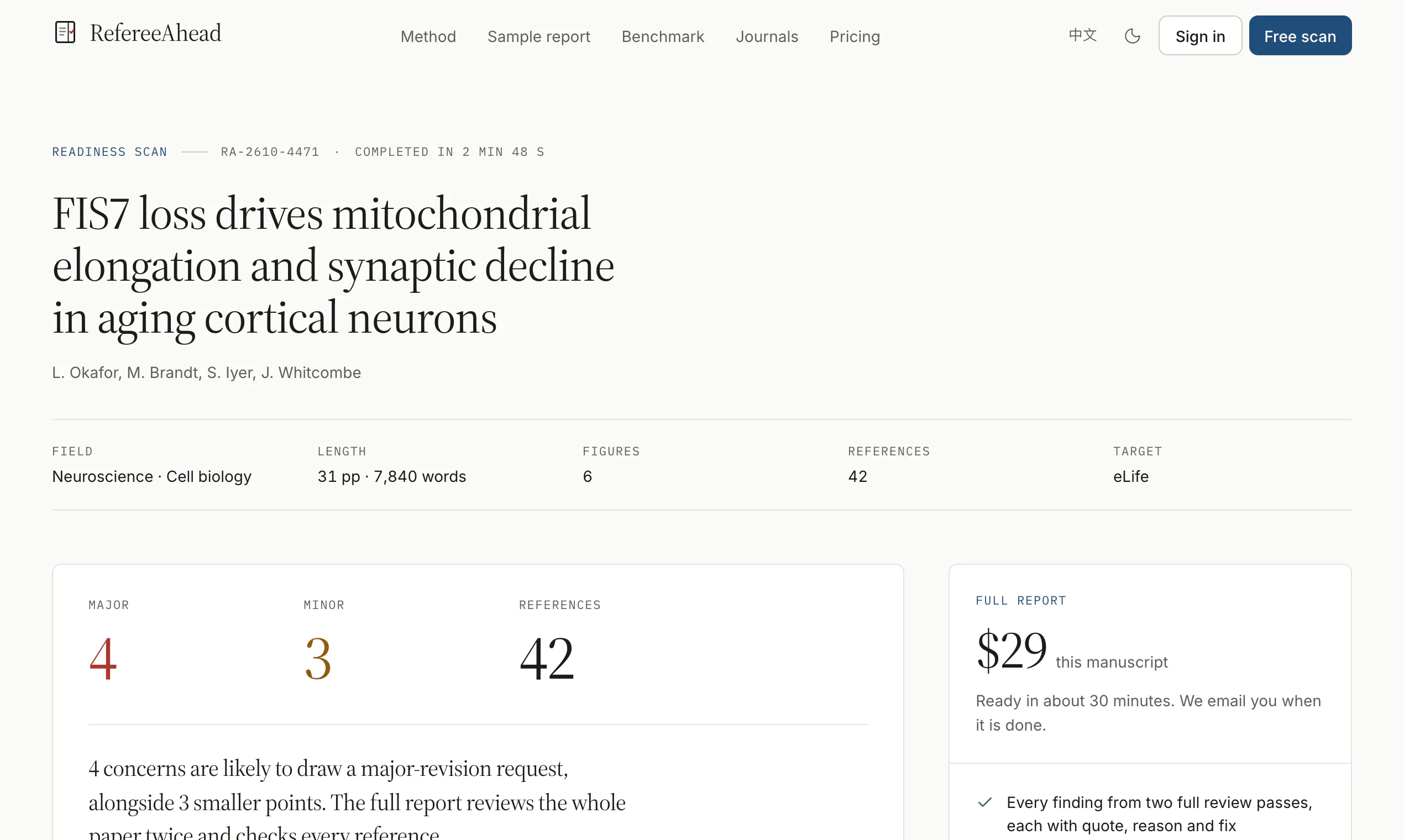The image size is (1404, 840).
Task: Click 'this manuscript' beside the price
Action: coord(1111,662)
